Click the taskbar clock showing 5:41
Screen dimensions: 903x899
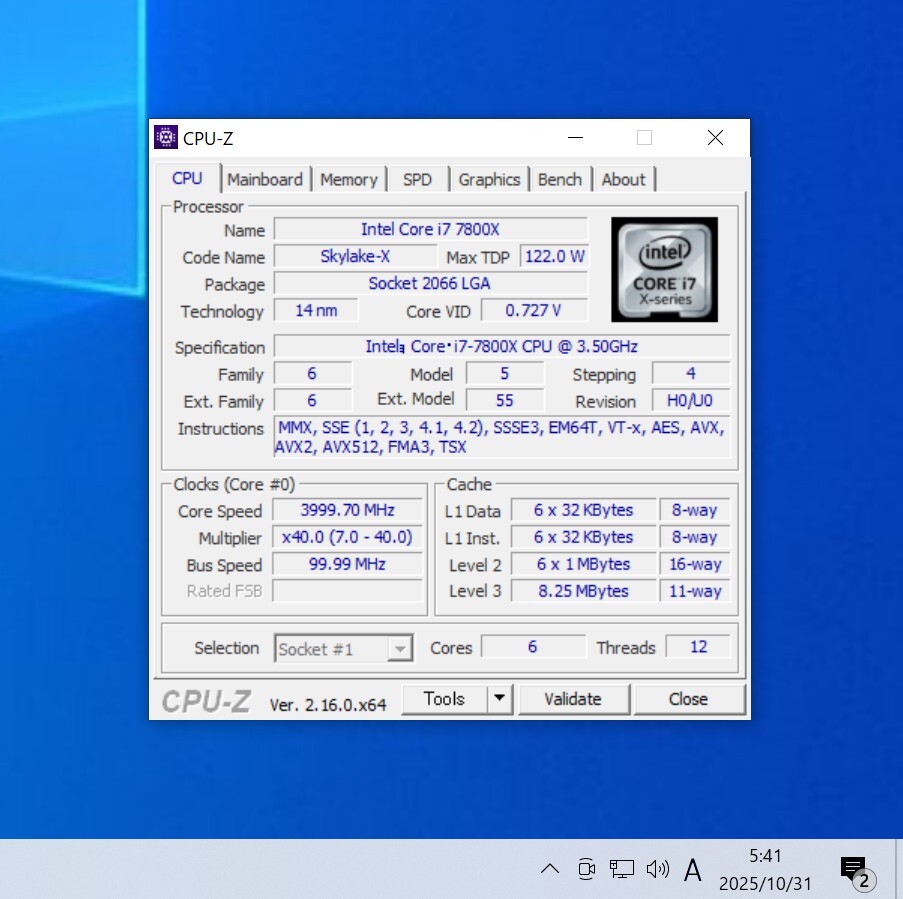(765, 869)
